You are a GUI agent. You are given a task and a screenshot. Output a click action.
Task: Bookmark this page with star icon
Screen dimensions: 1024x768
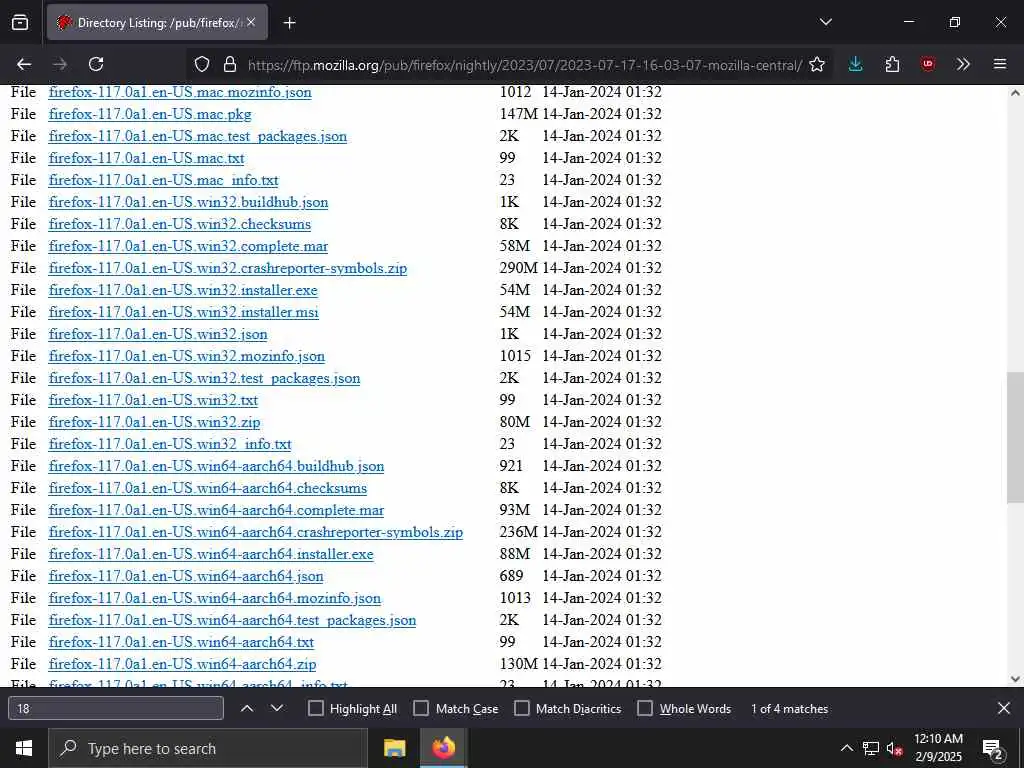(817, 64)
